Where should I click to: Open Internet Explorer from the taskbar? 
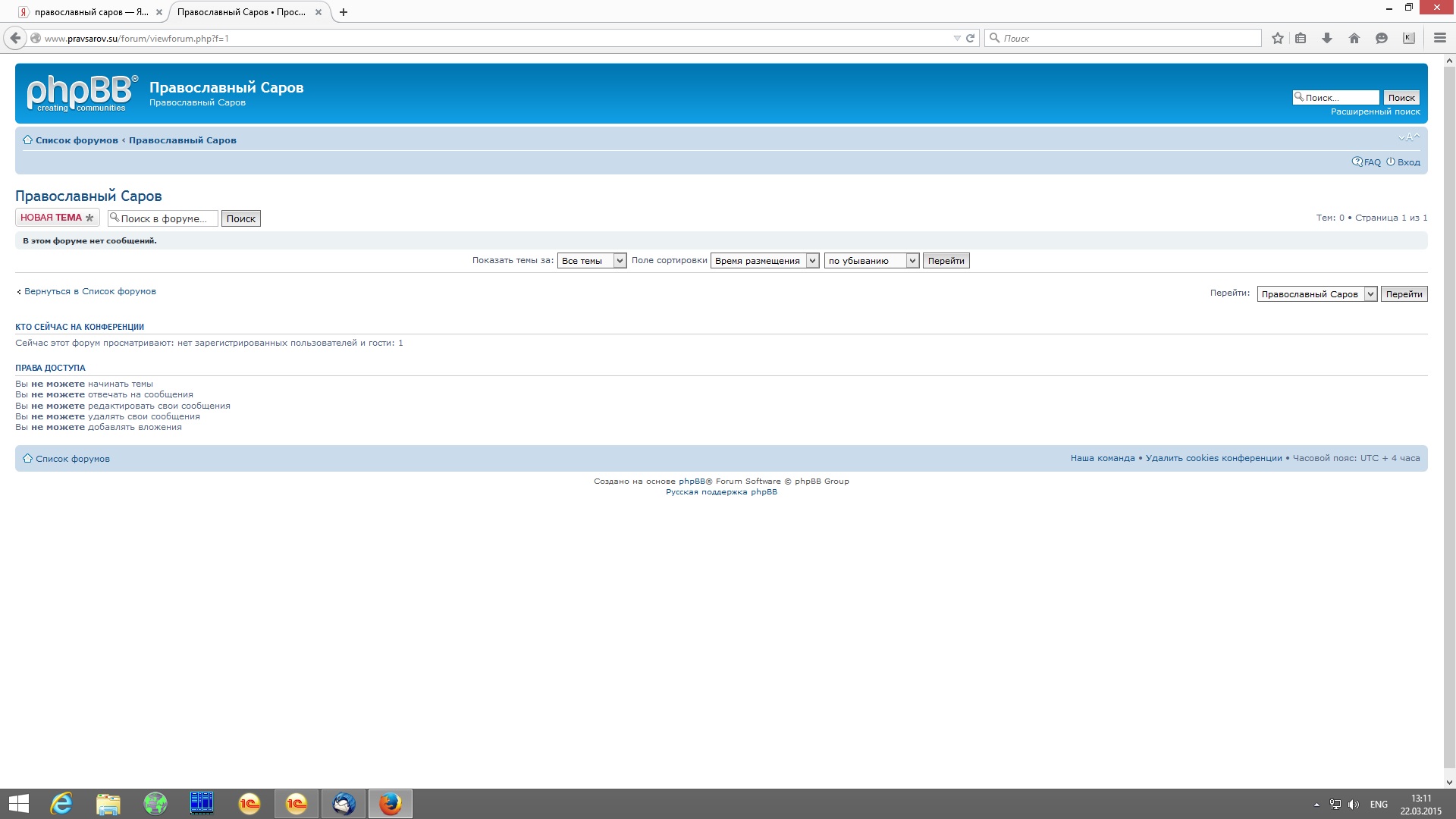(x=61, y=803)
